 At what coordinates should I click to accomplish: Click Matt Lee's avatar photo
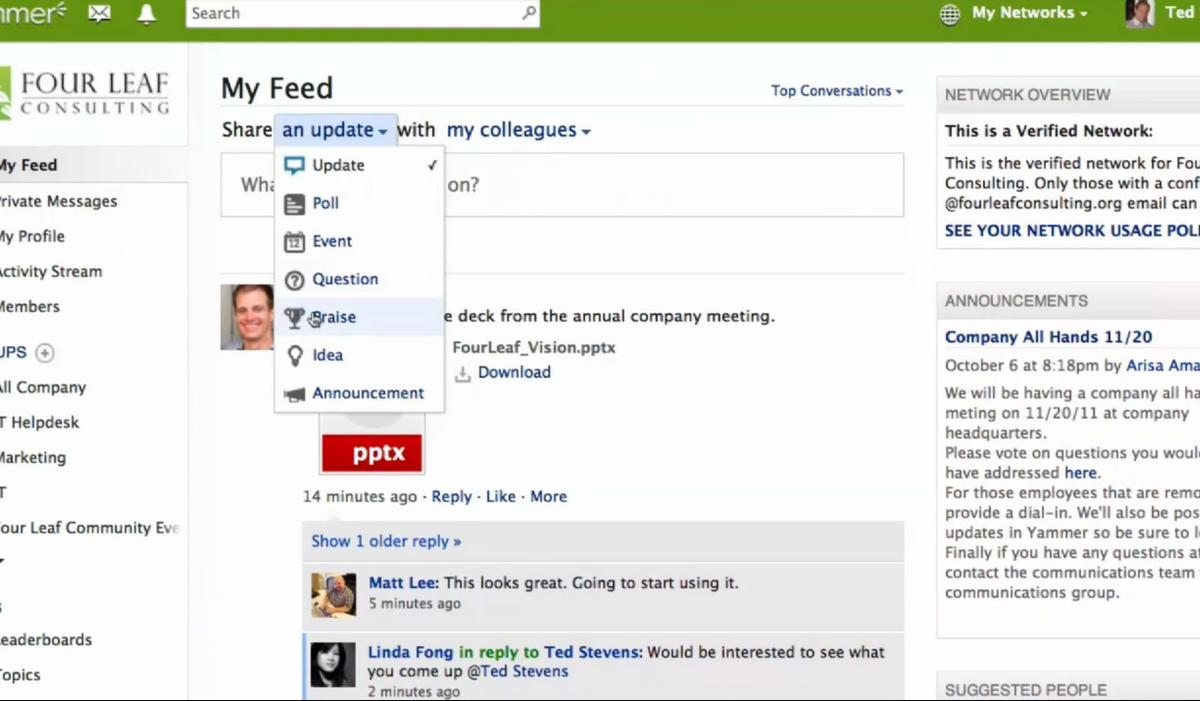(x=333, y=595)
